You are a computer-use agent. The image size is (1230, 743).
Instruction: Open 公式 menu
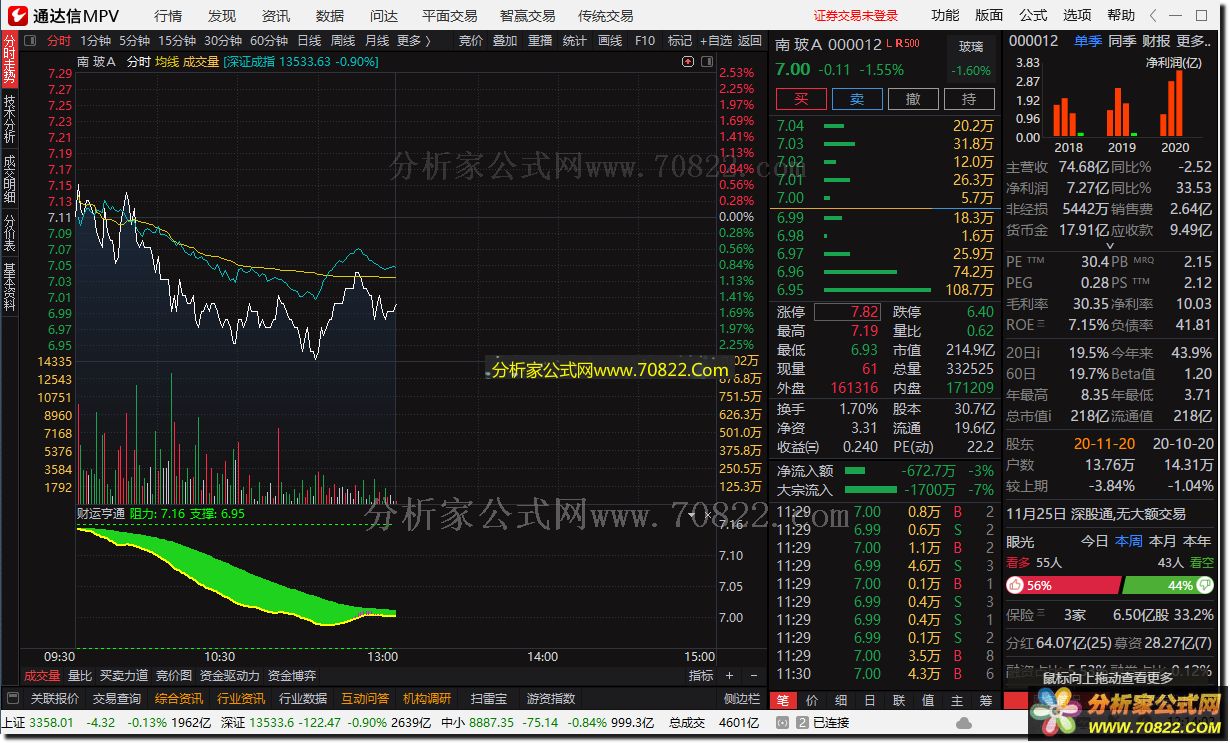1033,16
